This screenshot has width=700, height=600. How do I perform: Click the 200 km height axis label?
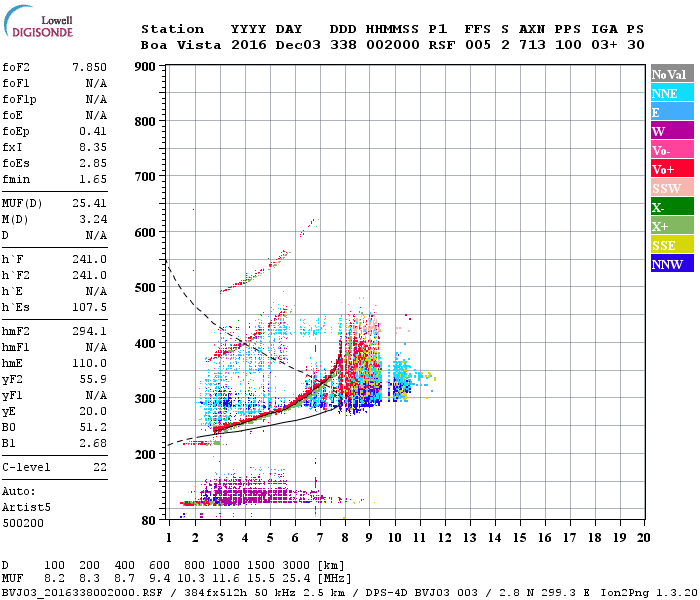tap(145, 454)
